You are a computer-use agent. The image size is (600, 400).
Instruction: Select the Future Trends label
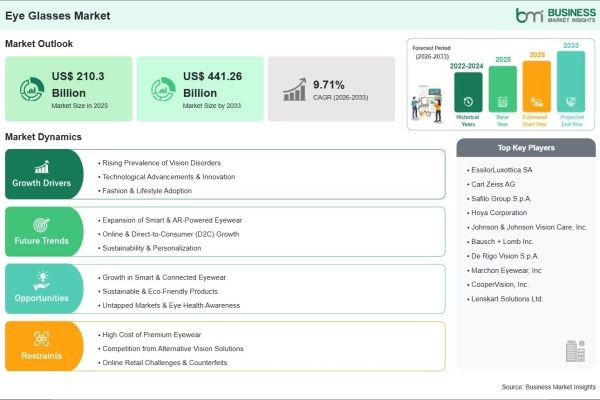(41, 241)
